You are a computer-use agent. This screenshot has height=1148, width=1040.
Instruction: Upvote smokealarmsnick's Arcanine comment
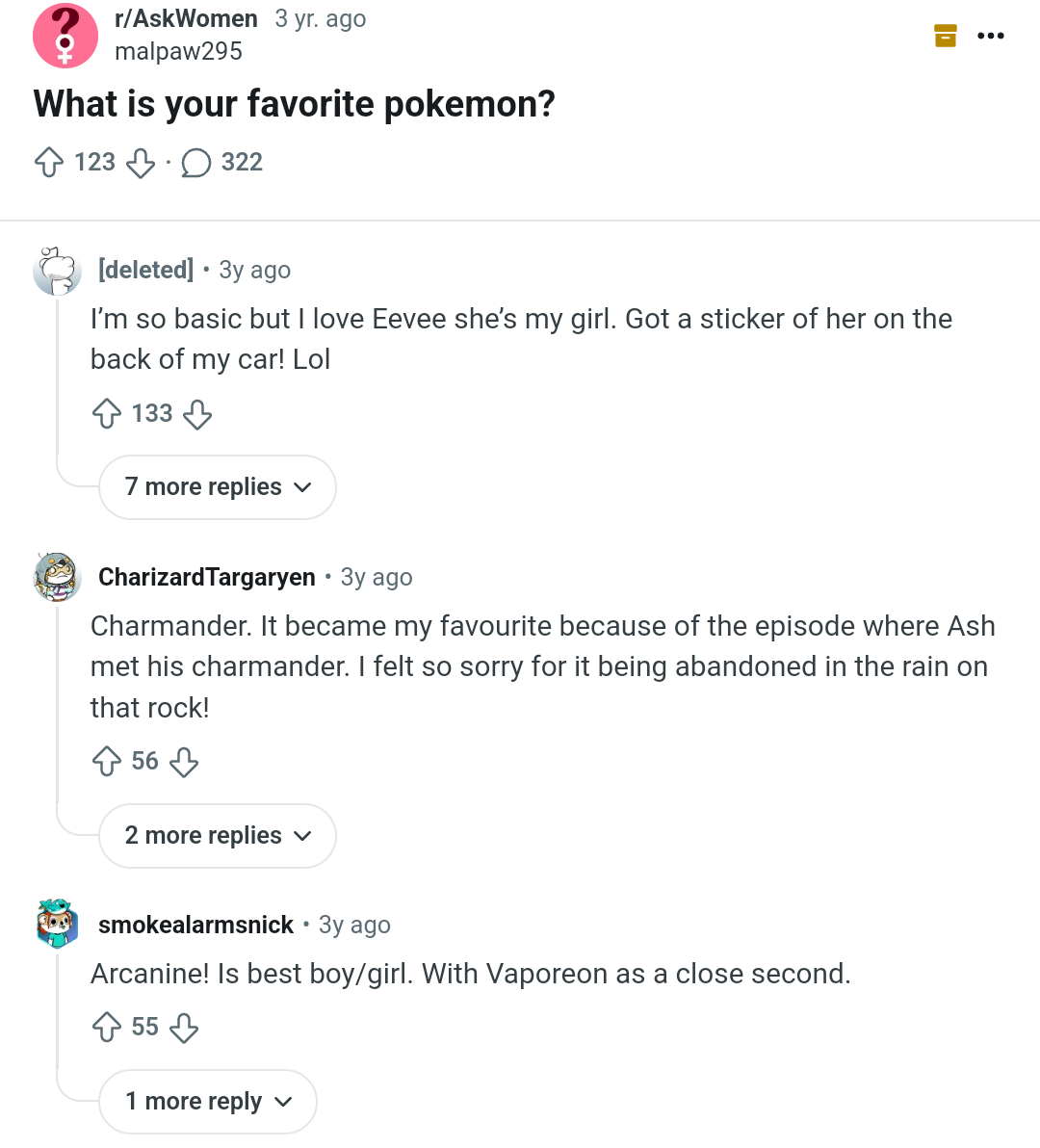tap(106, 1028)
